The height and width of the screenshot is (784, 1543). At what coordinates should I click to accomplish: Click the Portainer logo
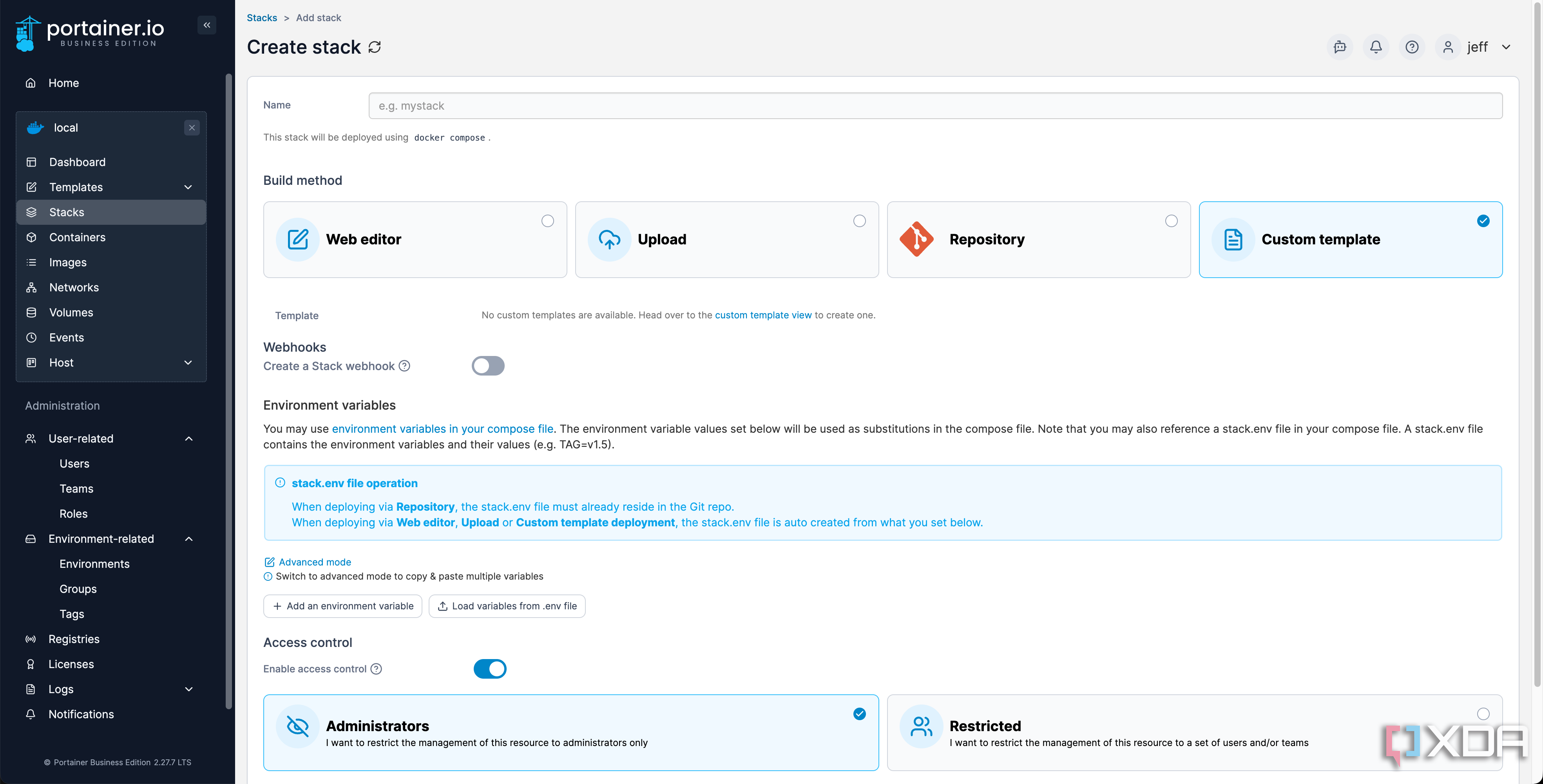point(90,34)
